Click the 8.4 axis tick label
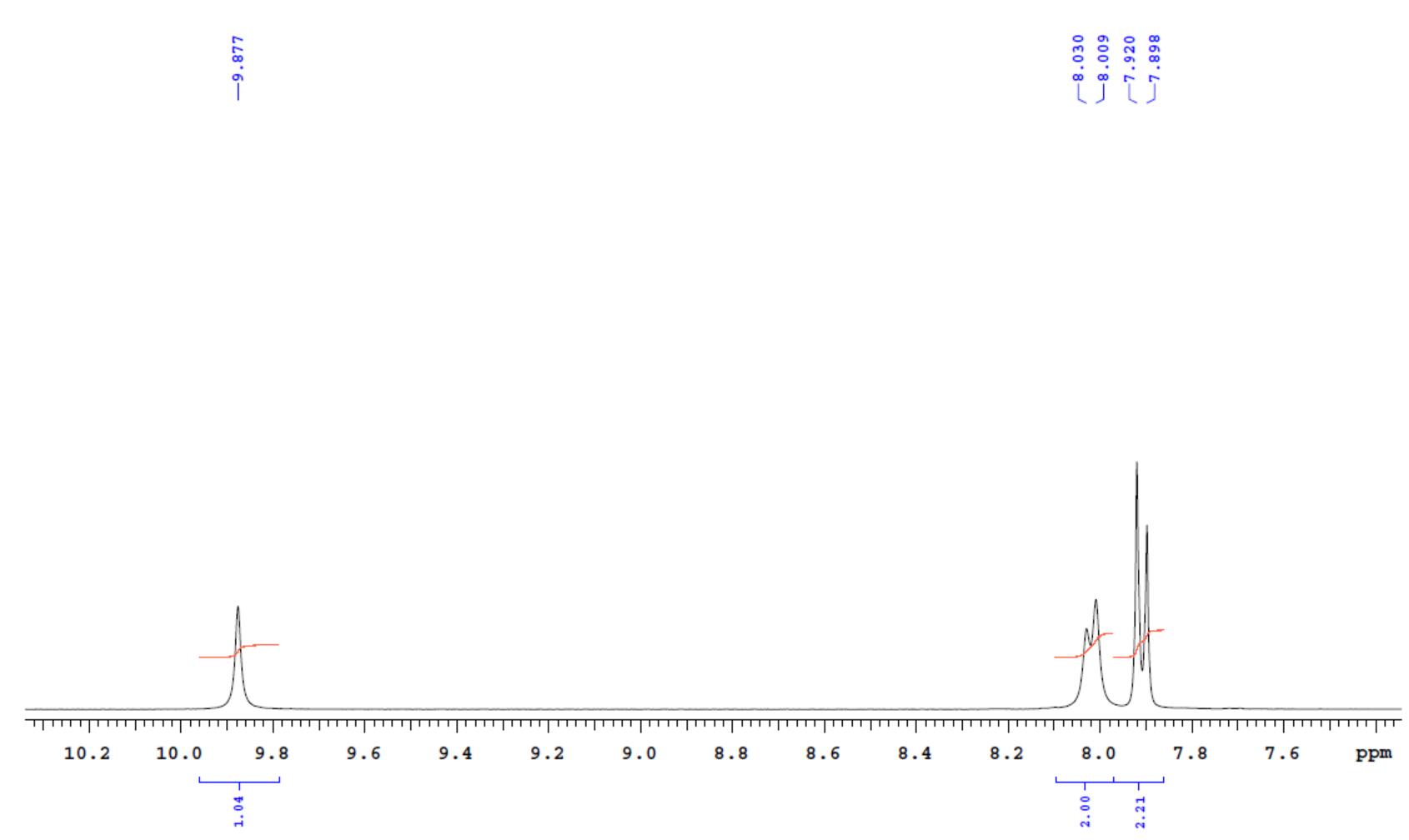Viewport: 1409px width, 840px height. pyautogui.click(x=915, y=754)
